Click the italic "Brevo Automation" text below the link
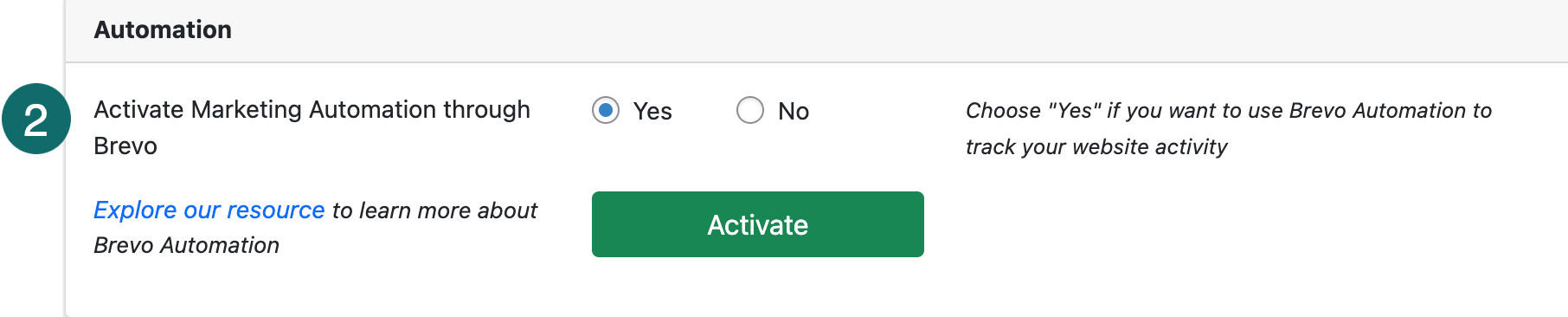Viewport: 1568px width, 317px height. [x=186, y=245]
